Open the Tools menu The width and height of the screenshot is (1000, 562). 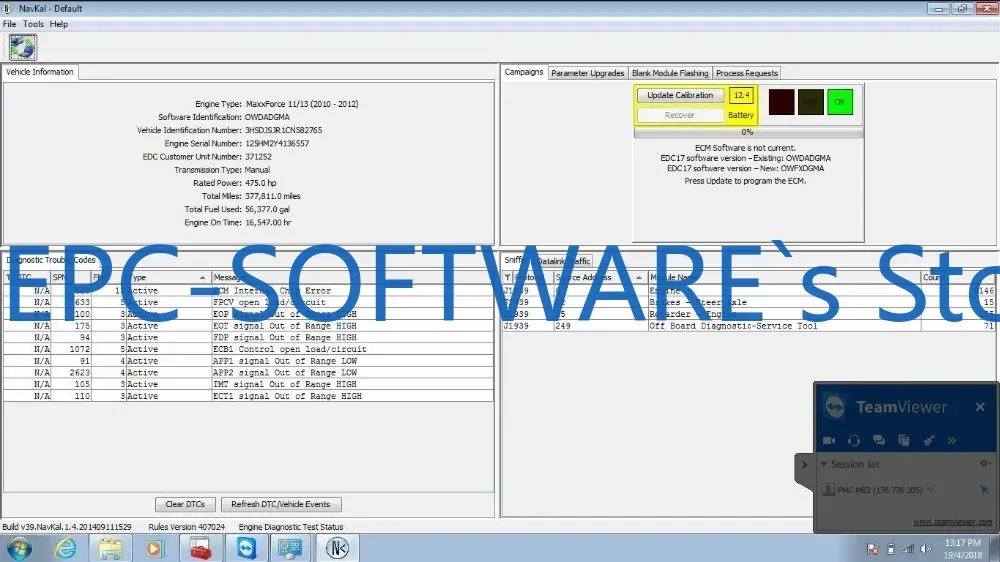(33, 24)
